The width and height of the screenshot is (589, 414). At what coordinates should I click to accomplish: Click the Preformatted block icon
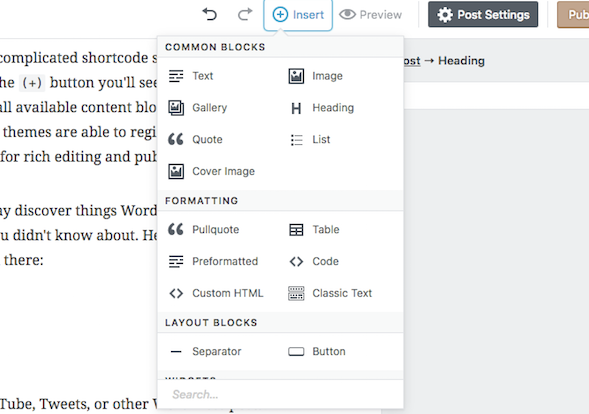pos(176,261)
